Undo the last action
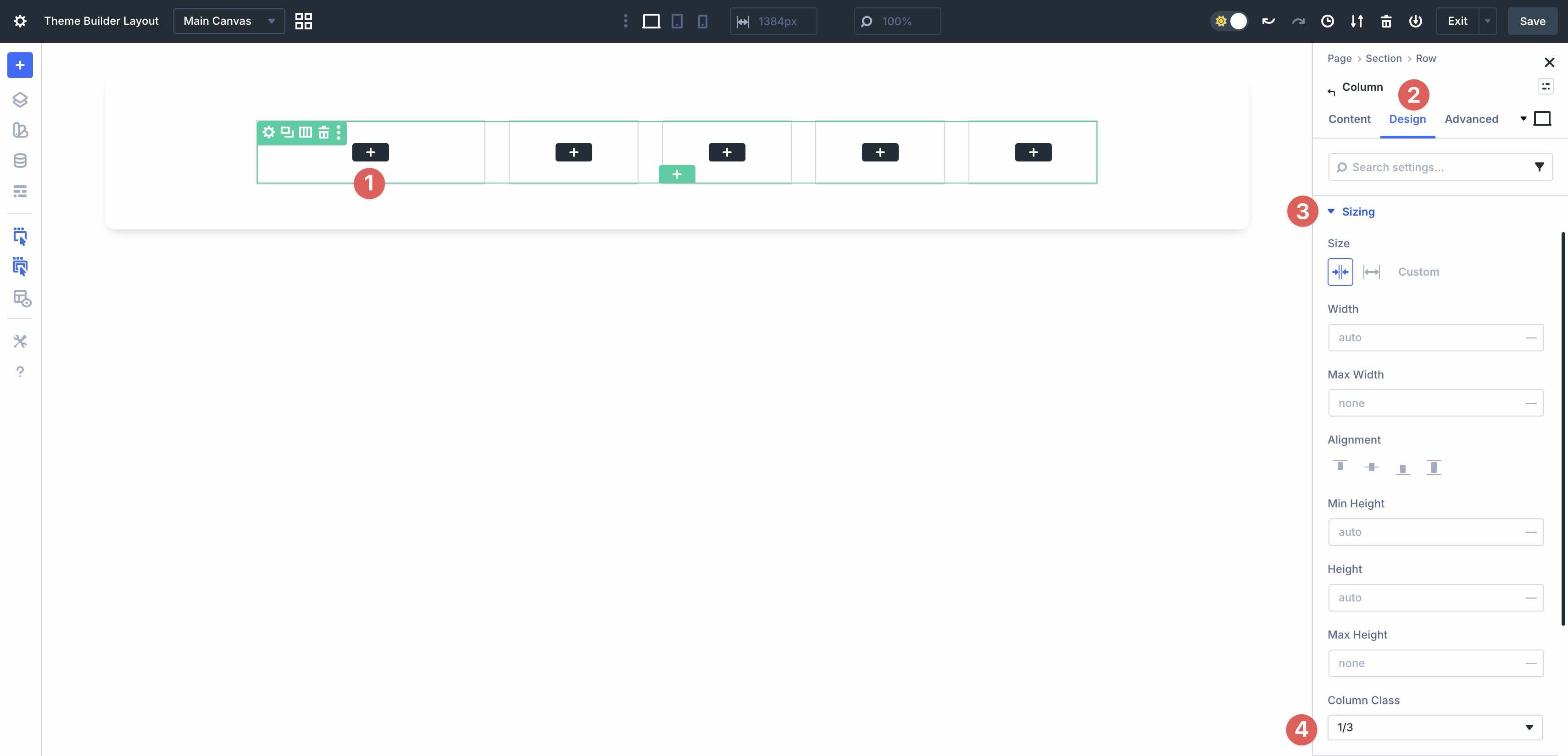 click(1268, 21)
